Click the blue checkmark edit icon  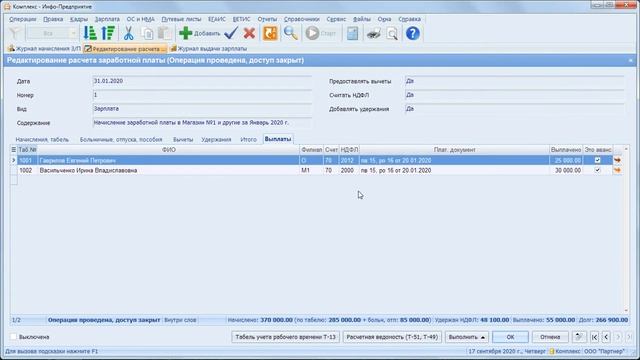click(231, 33)
